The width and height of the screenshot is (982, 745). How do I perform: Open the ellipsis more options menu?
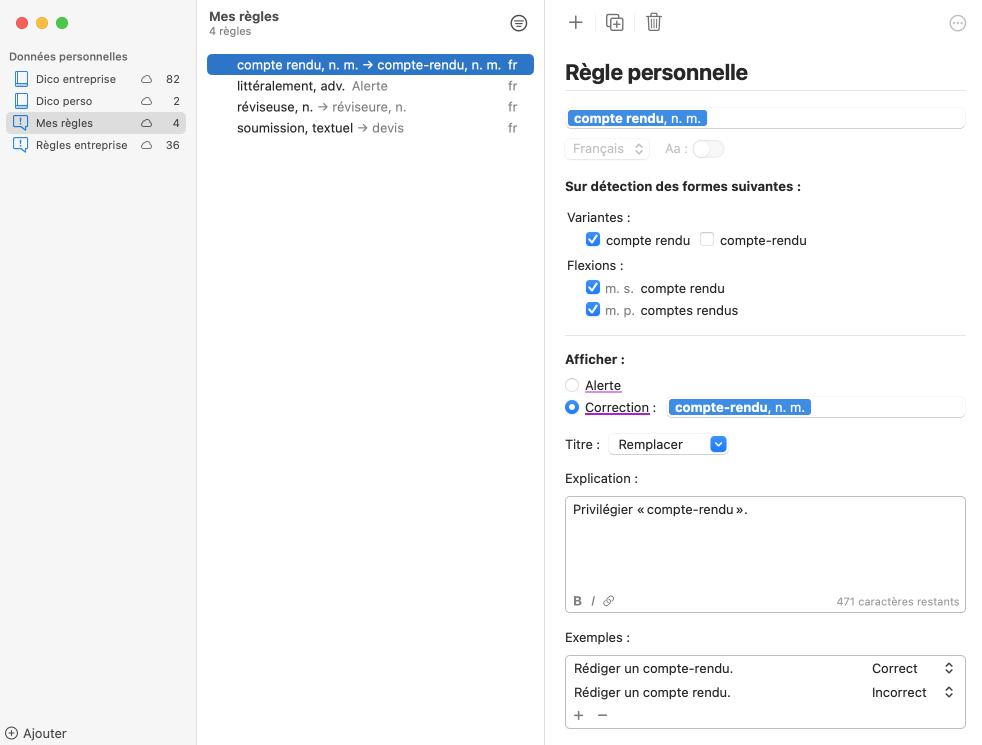point(957,23)
